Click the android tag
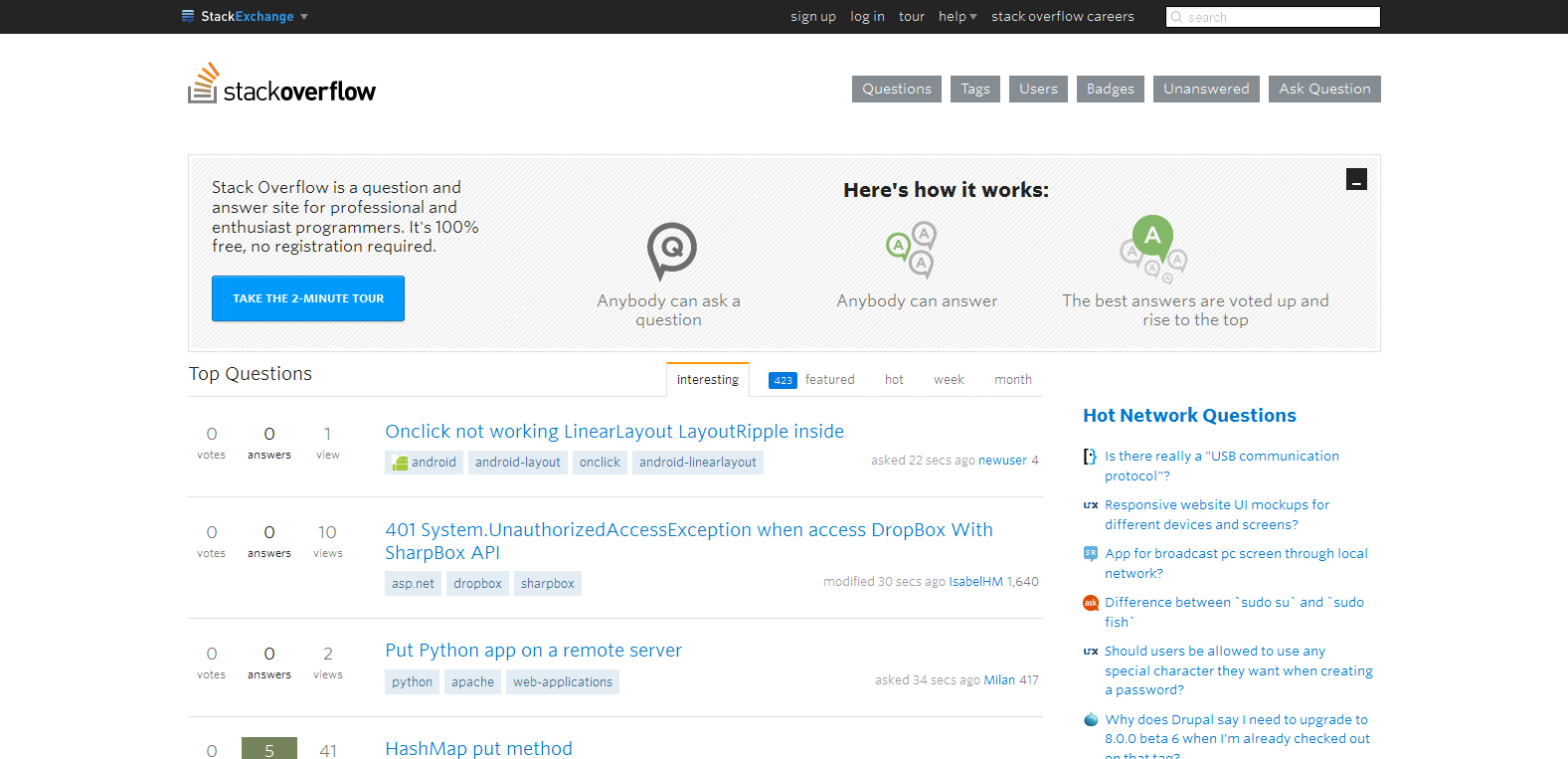This screenshot has width=1568, height=759. pyautogui.click(x=425, y=463)
